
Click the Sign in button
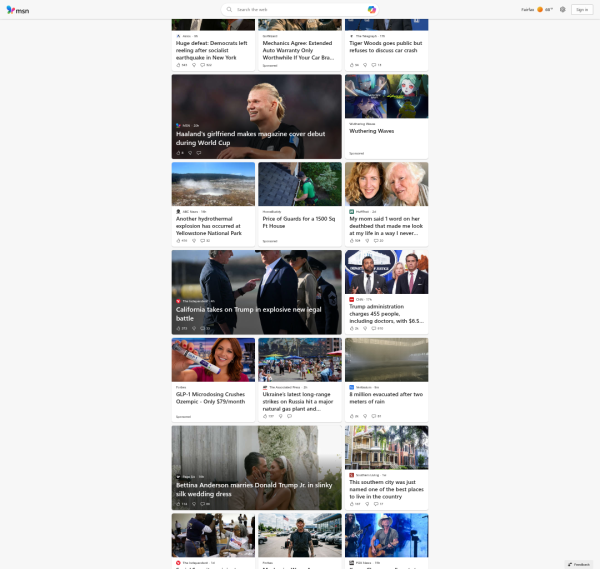tap(582, 10)
